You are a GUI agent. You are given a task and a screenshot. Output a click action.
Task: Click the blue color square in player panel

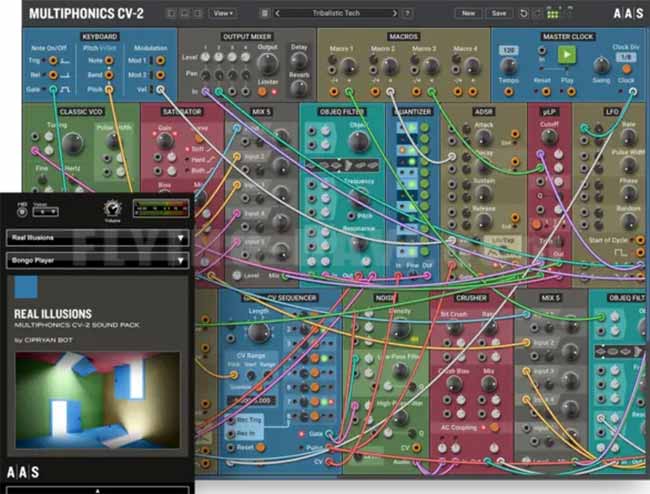pyautogui.click(x=26, y=287)
